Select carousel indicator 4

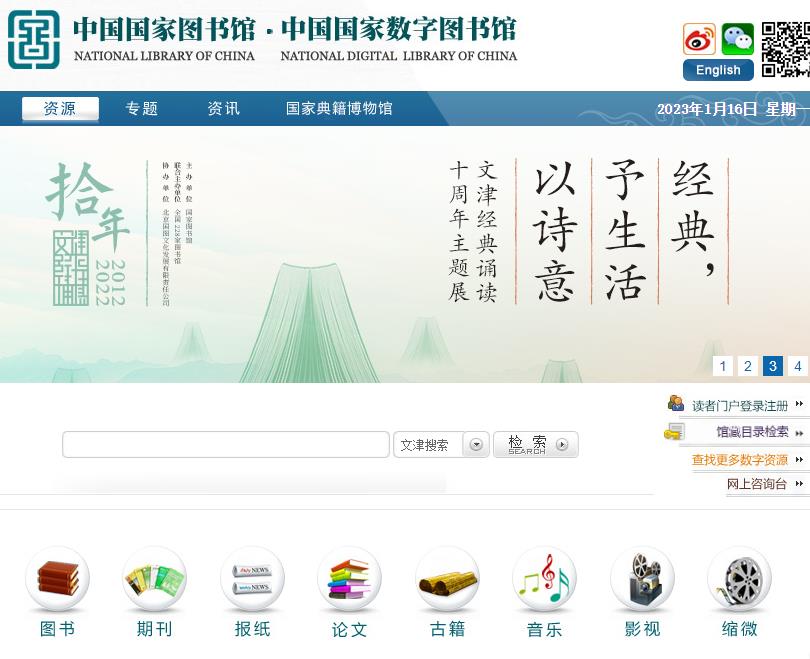click(797, 366)
